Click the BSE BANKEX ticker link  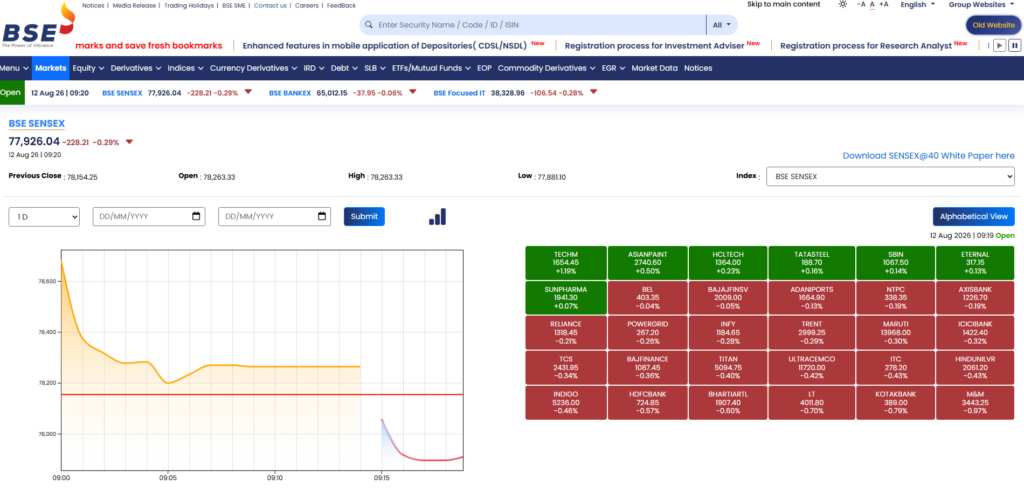[289, 93]
